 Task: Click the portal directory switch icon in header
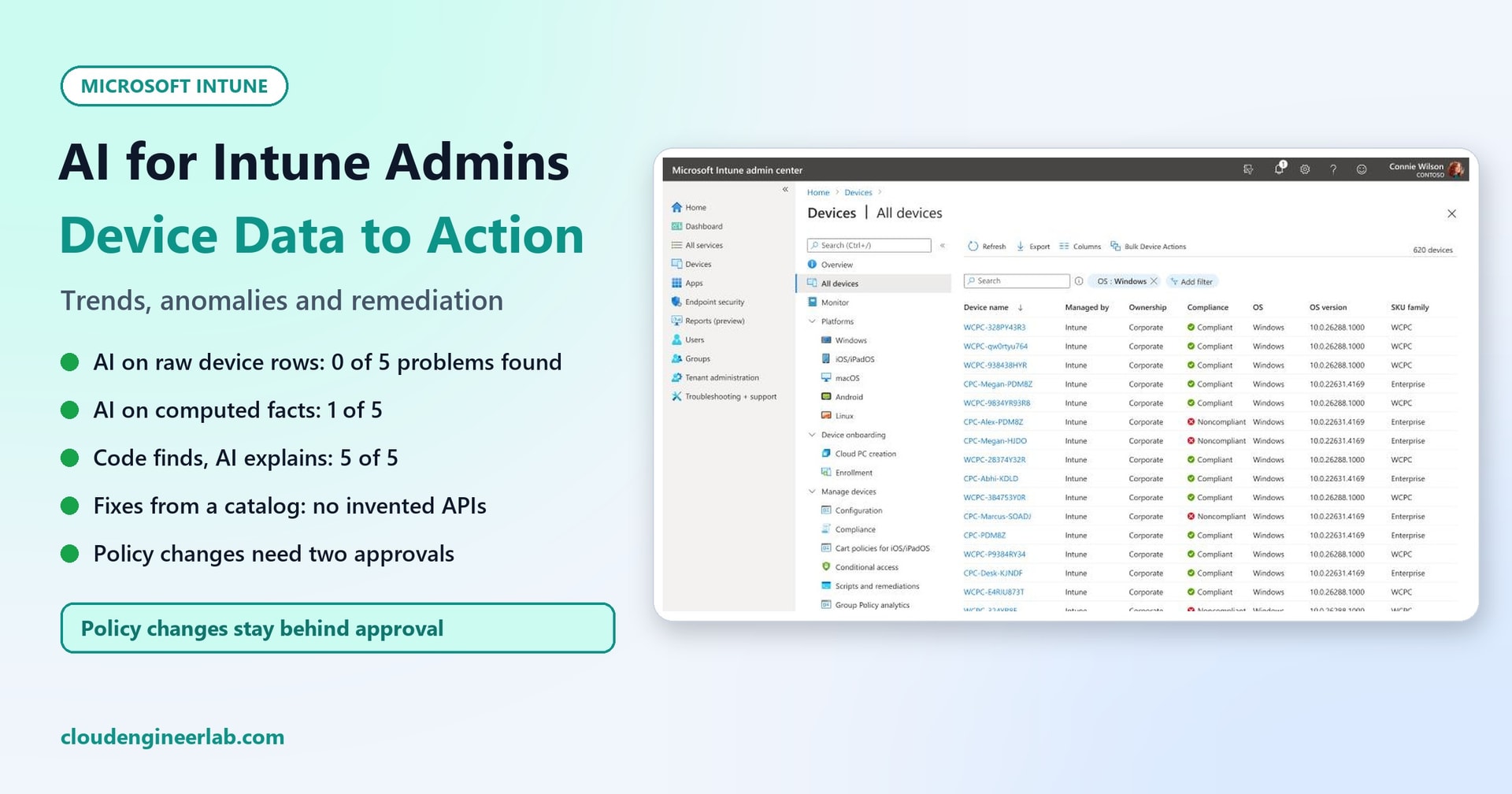click(x=1248, y=169)
